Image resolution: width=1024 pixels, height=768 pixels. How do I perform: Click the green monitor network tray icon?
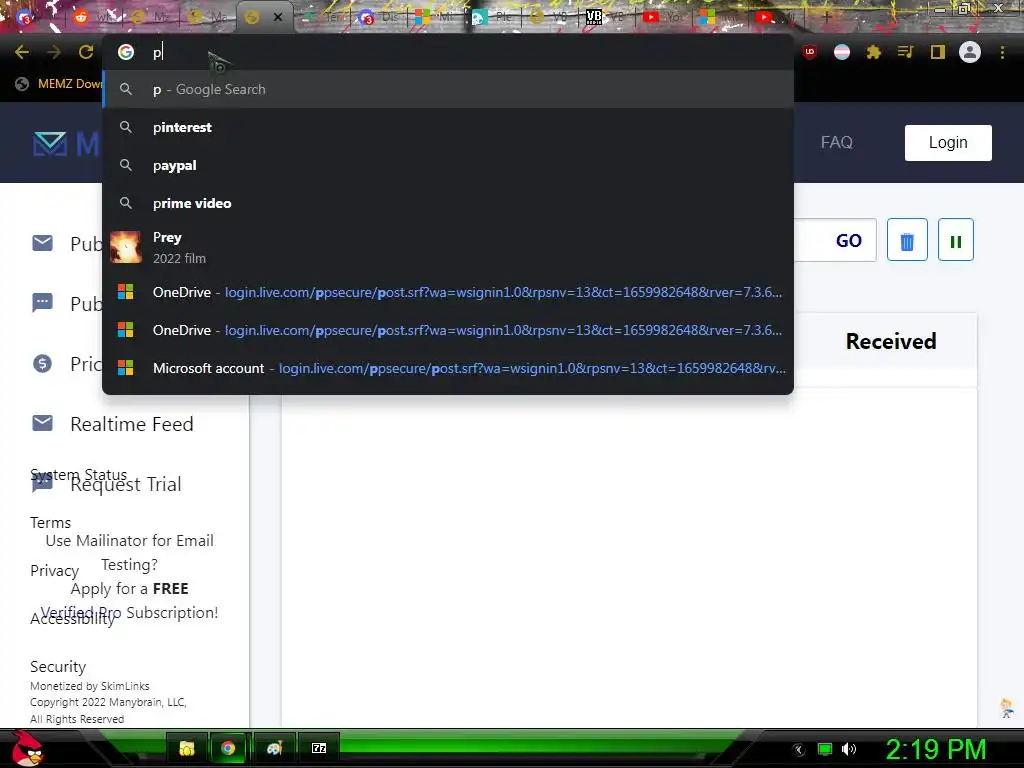pyautogui.click(x=825, y=750)
